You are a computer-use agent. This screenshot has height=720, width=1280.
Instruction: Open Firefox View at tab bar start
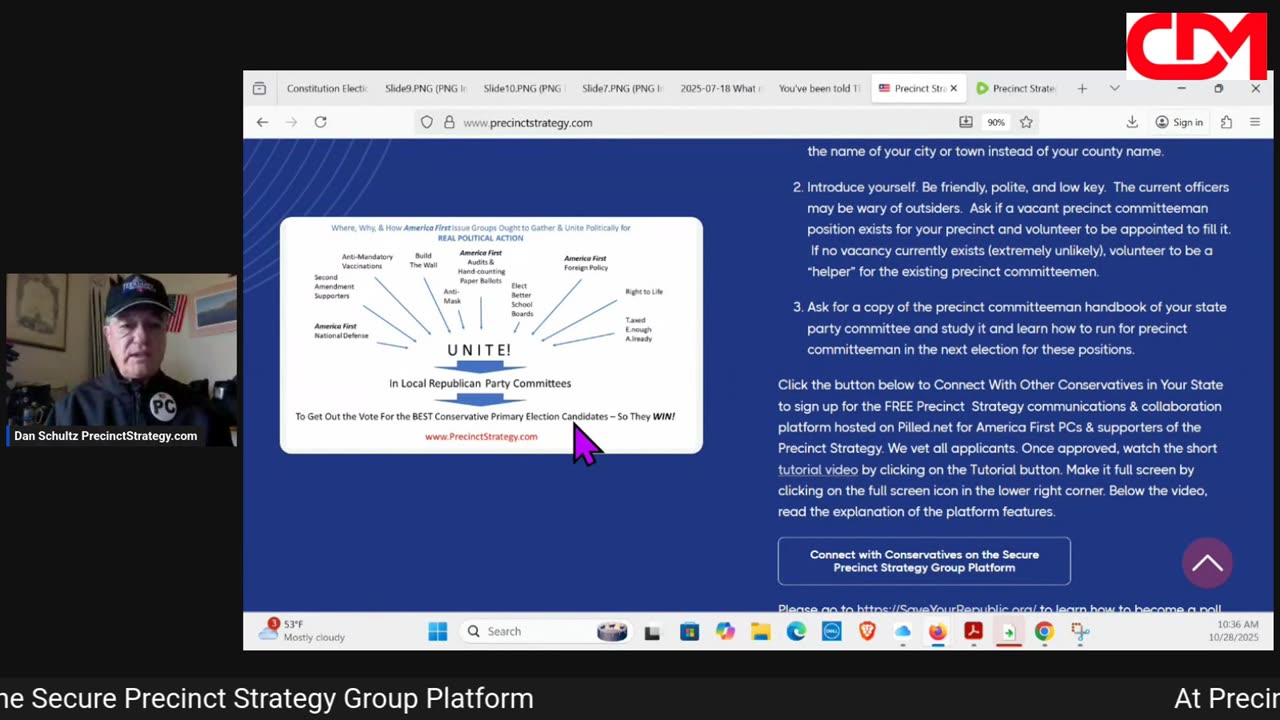tap(259, 88)
